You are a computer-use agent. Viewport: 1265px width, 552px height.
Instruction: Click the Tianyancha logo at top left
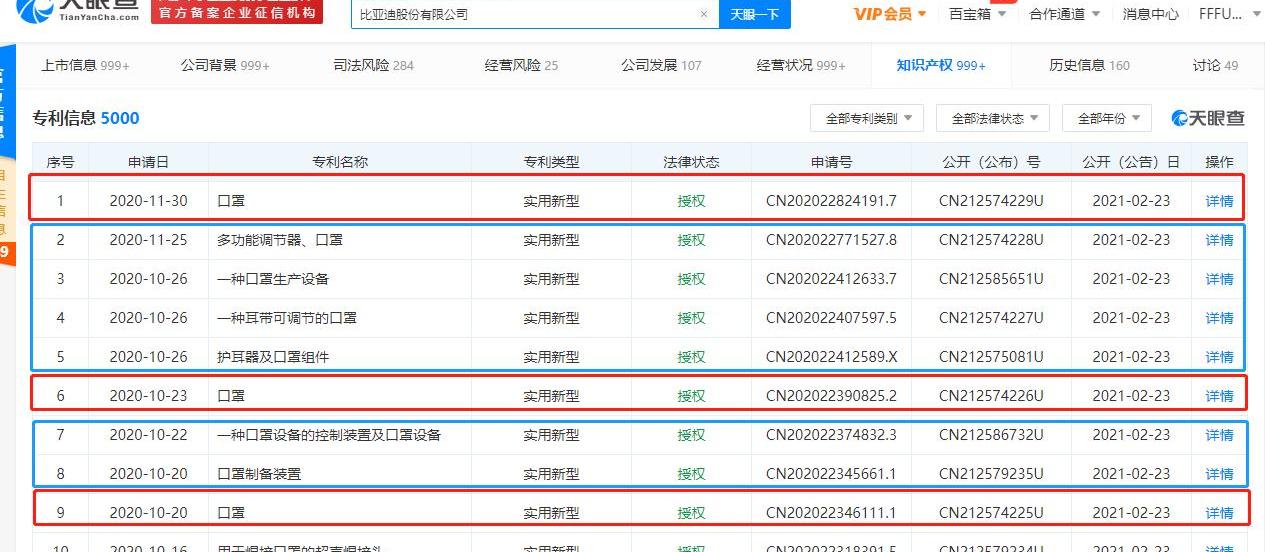click(x=77, y=12)
